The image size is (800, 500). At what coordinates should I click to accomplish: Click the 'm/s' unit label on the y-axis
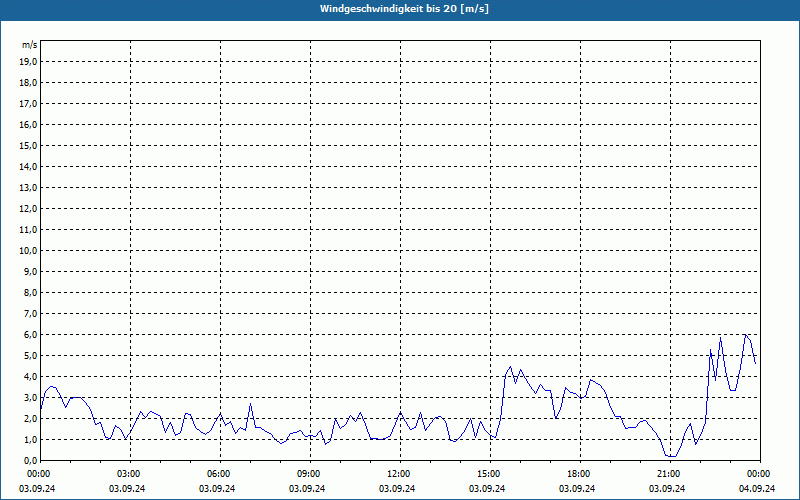[30, 45]
